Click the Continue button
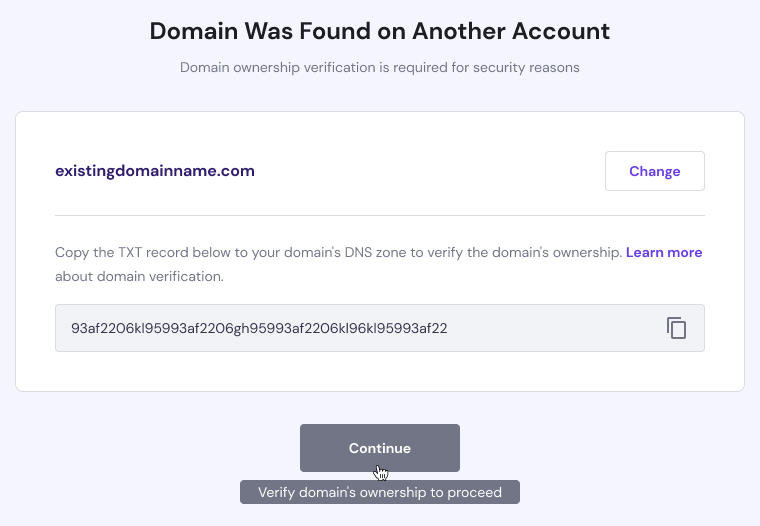Viewport: 760px width, 526px height. click(x=380, y=448)
